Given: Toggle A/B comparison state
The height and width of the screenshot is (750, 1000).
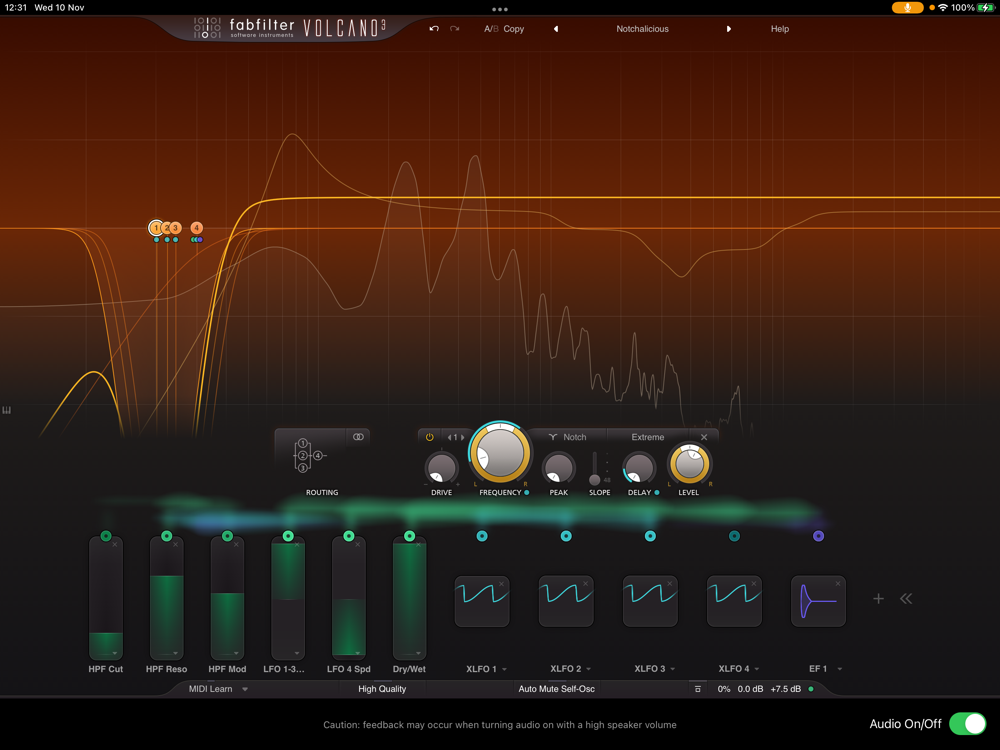Looking at the screenshot, I should click(x=491, y=29).
